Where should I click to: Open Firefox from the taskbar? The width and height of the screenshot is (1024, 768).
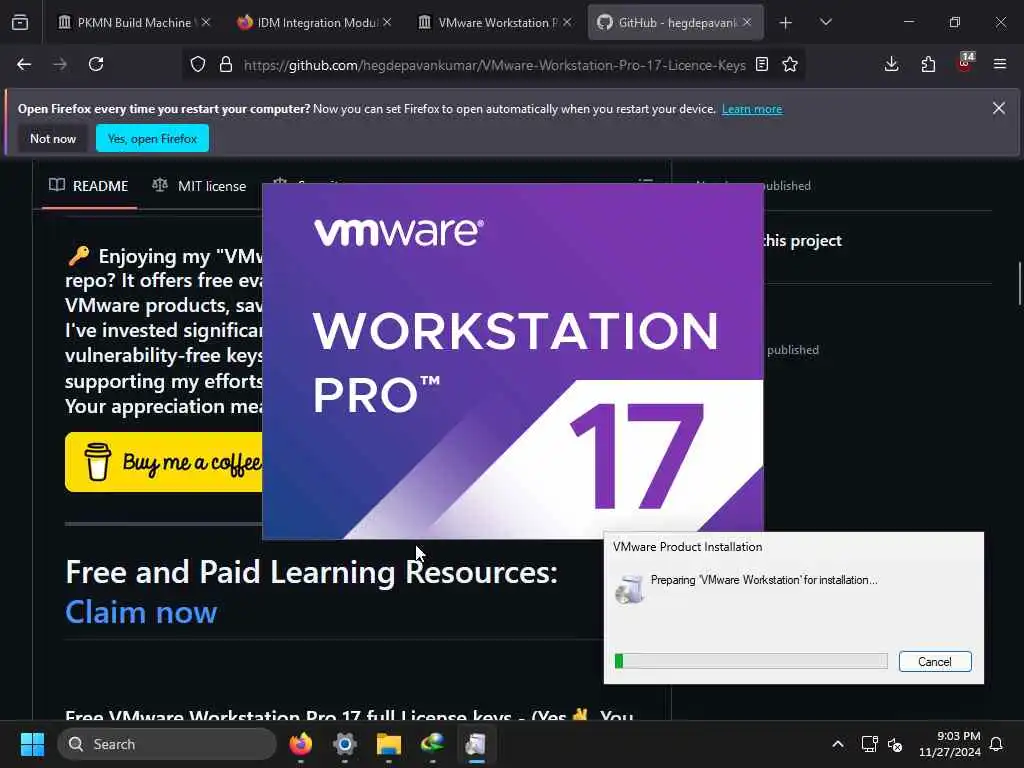(x=300, y=744)
